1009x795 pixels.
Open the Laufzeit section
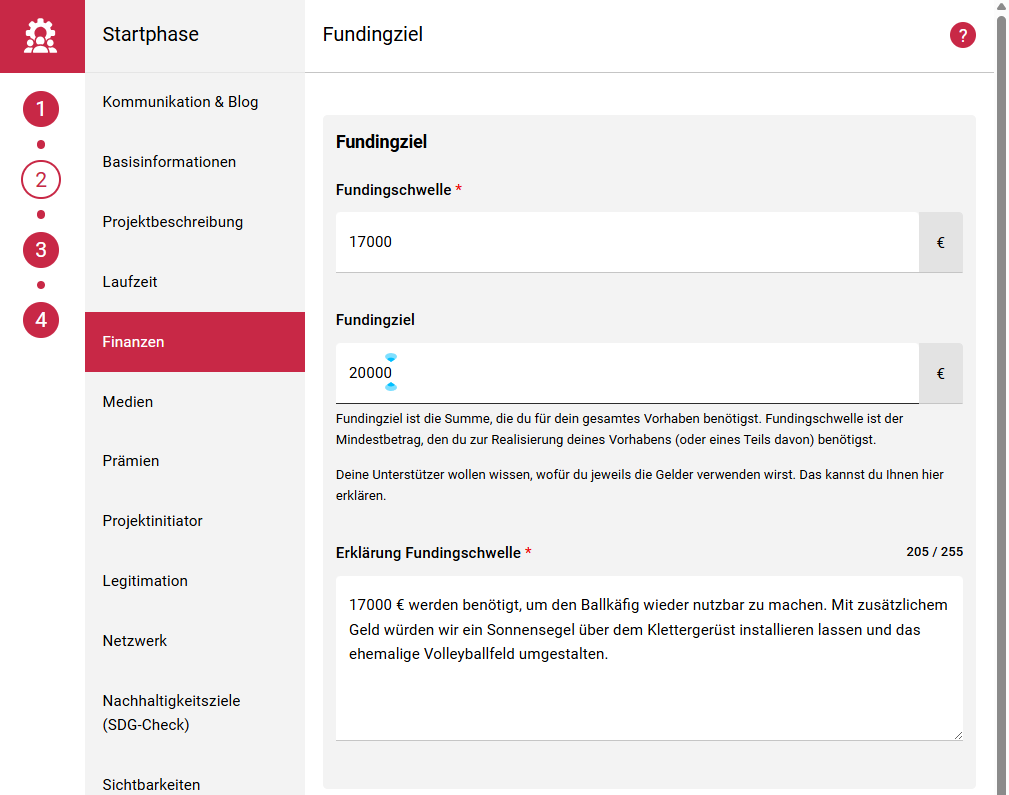(130, 281)
